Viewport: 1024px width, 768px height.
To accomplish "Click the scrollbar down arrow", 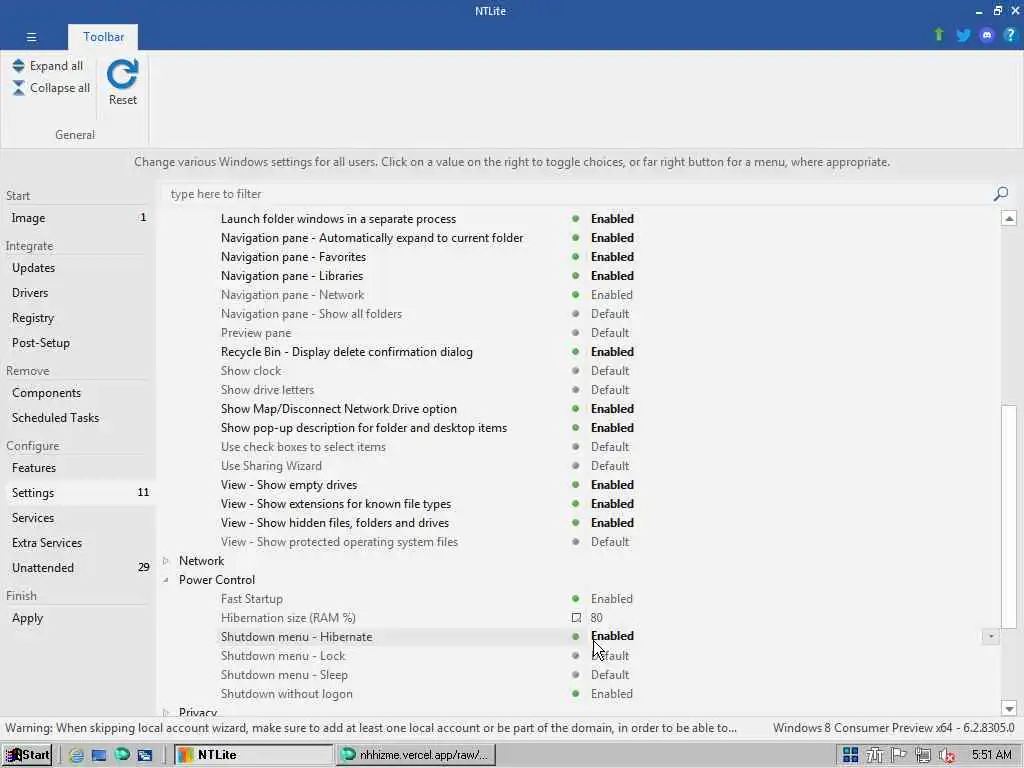I will [x=1009, y=709].
